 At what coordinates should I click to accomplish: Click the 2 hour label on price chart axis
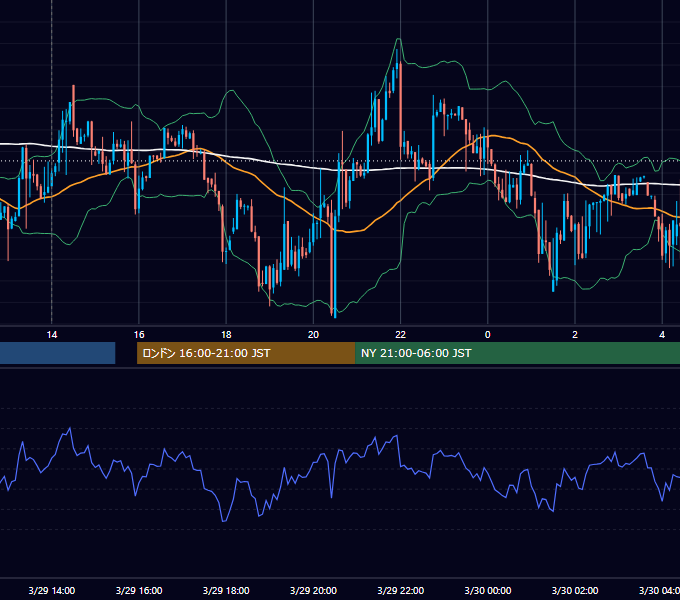click(x=575, y=335)
